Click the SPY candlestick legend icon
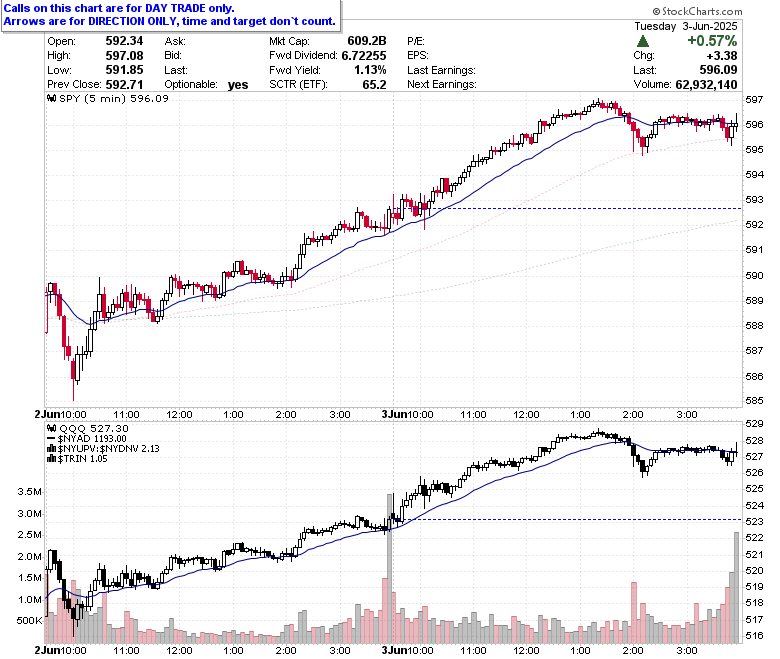Image resolution: width=780 pixels, height=659 pixels. pos(51,98)
